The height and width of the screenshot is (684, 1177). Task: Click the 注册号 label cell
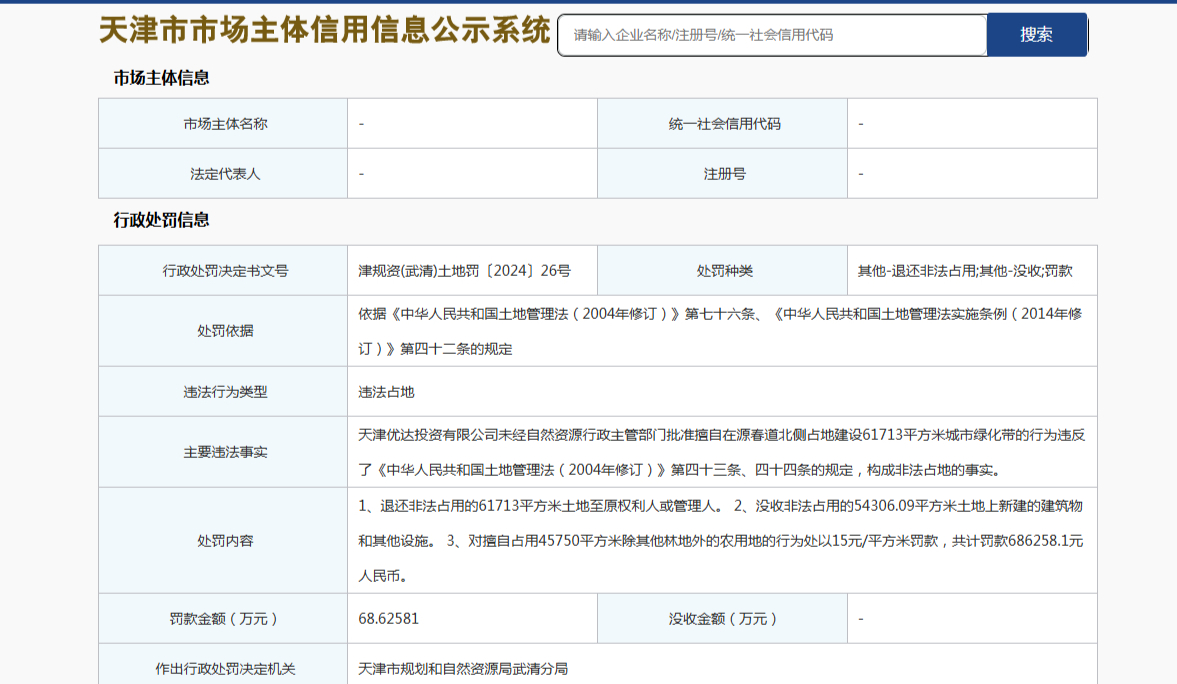[x=723, y=173]
